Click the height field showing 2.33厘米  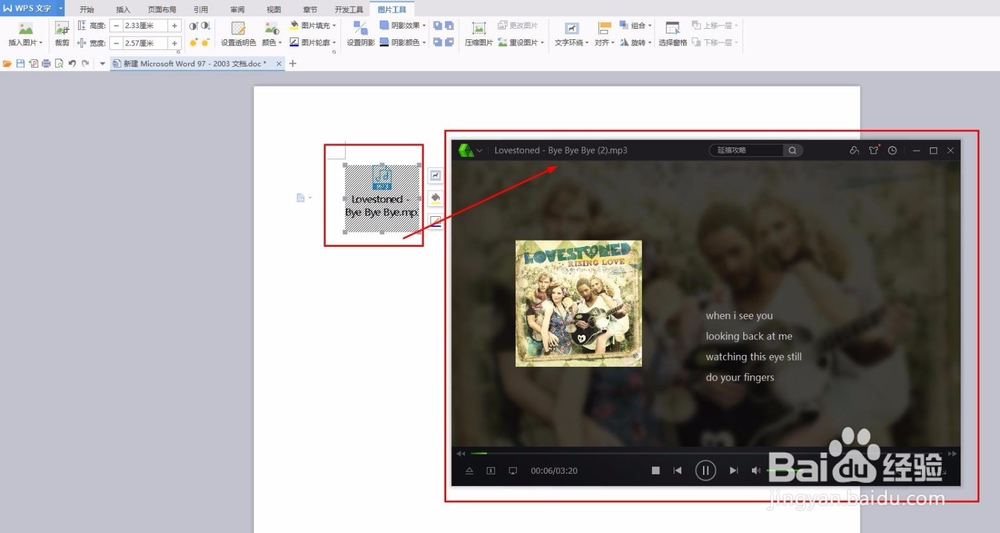145,26
